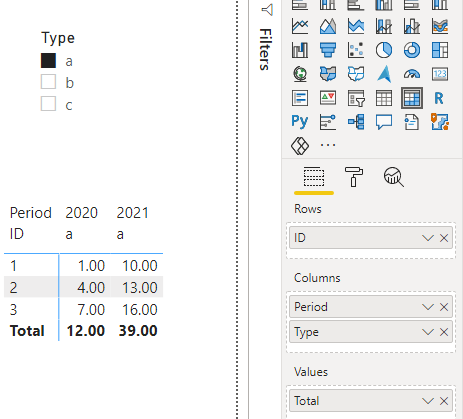
Task: Open the Type field dropdown chevron
Action: [428, 332]
